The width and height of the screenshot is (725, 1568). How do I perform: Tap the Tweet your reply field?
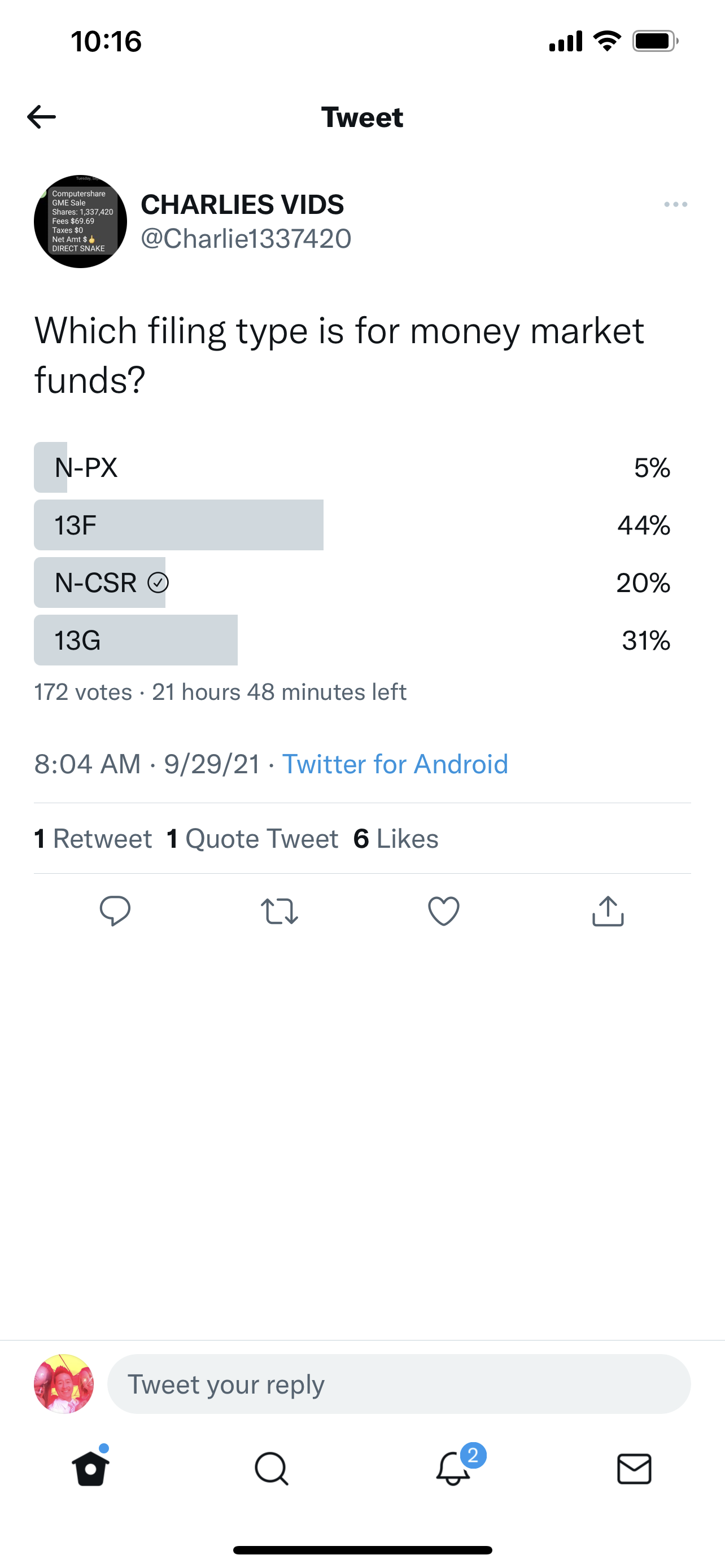pyautogui.click(x=399, y=1384)
